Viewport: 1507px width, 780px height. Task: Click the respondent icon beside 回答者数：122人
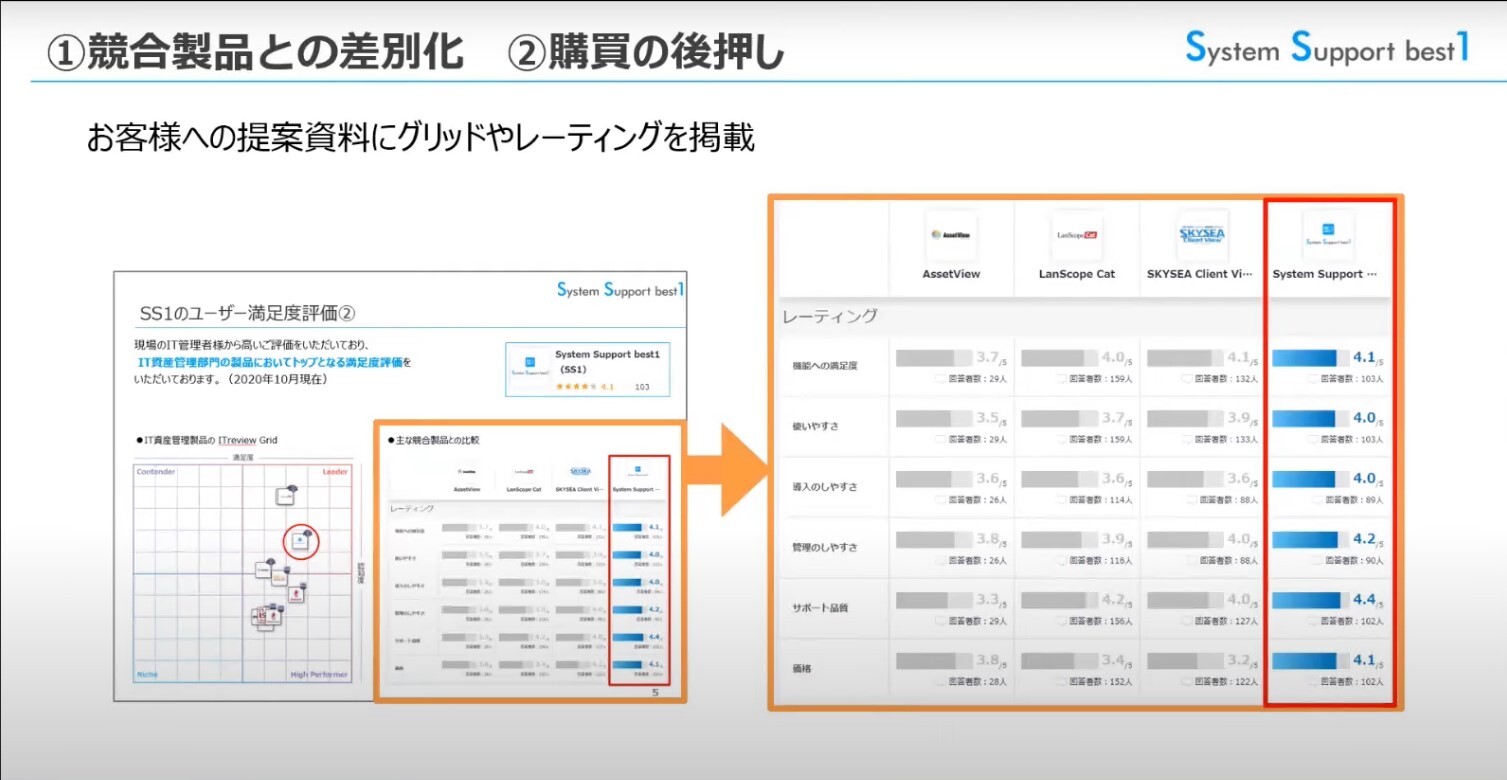(x=1189, y=682)
